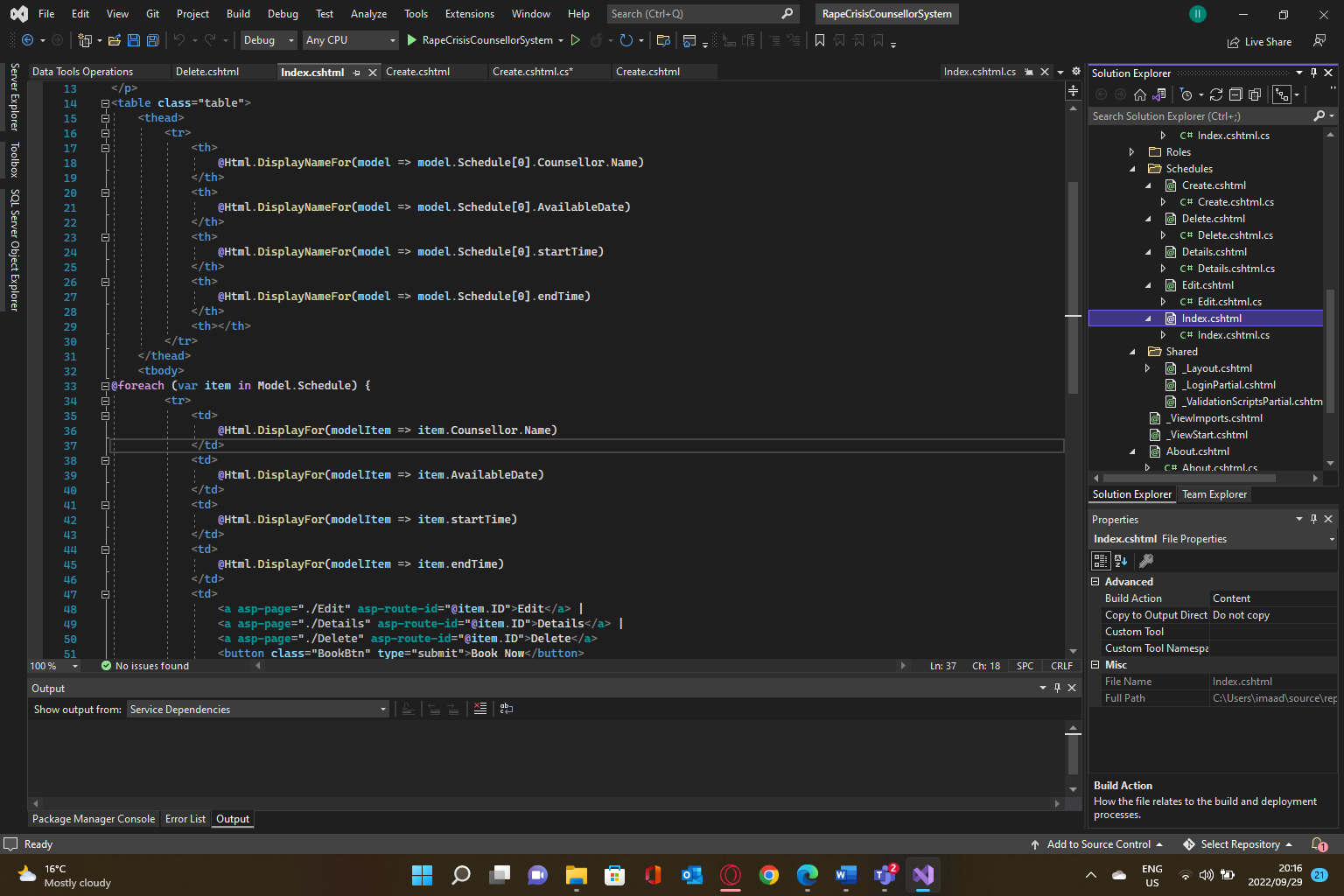The height and width of the screenshot is (896, 1344).
Task: Open Solution Explorer Home view
Action: [x=1139, y=94]
